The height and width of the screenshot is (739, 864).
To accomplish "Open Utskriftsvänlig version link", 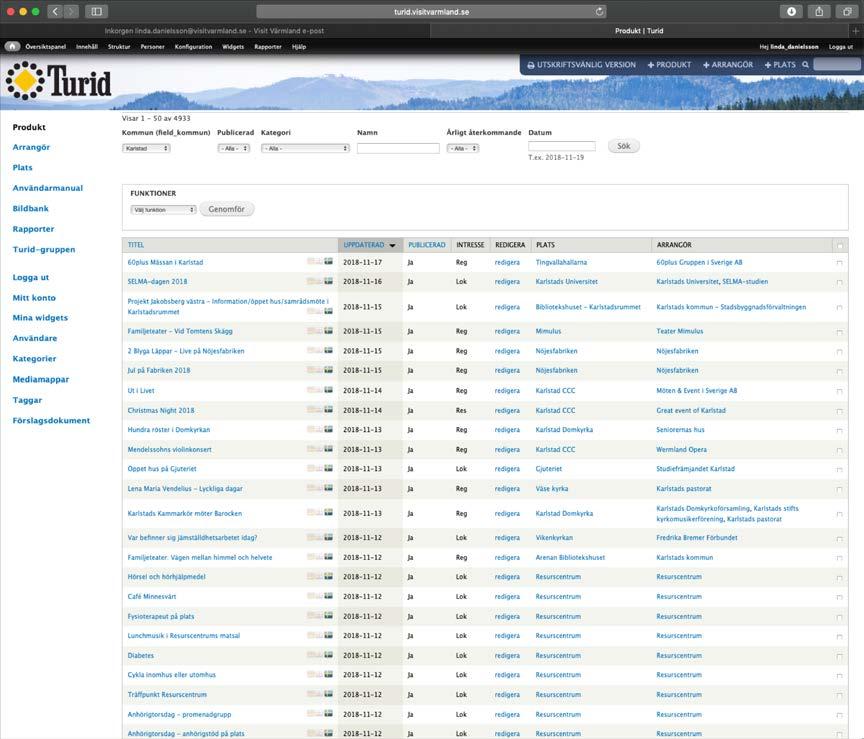I will click(x=581, y=65).
